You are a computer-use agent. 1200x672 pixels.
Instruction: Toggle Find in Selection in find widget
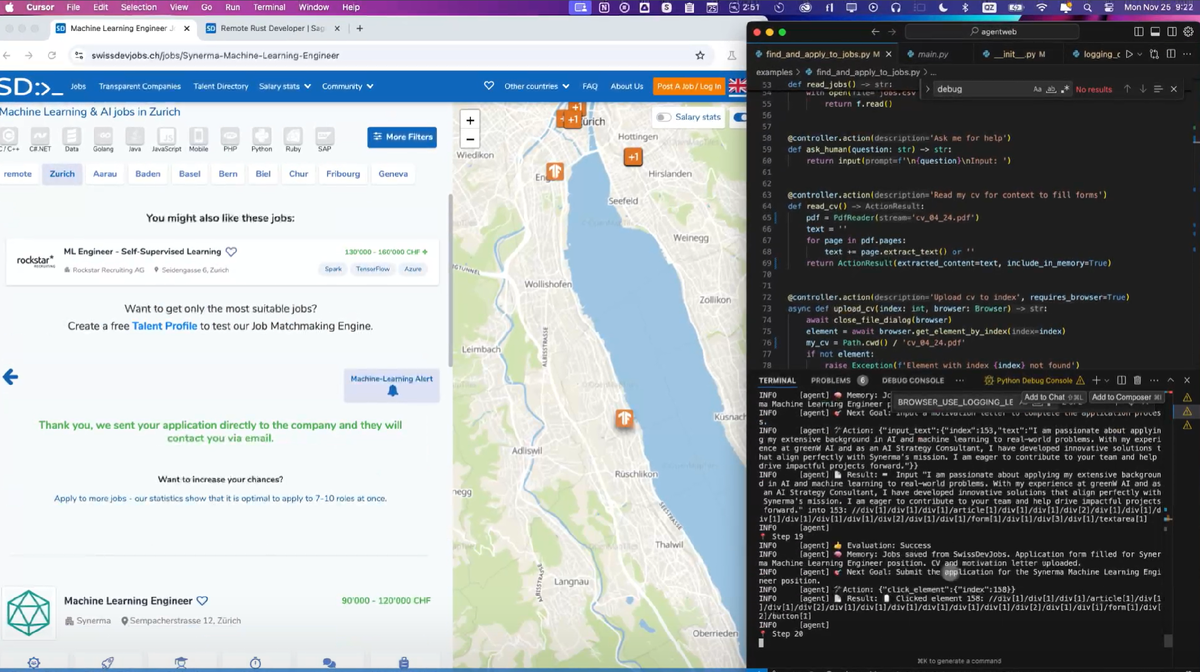pyautogui.click(x=1158, y=89)
